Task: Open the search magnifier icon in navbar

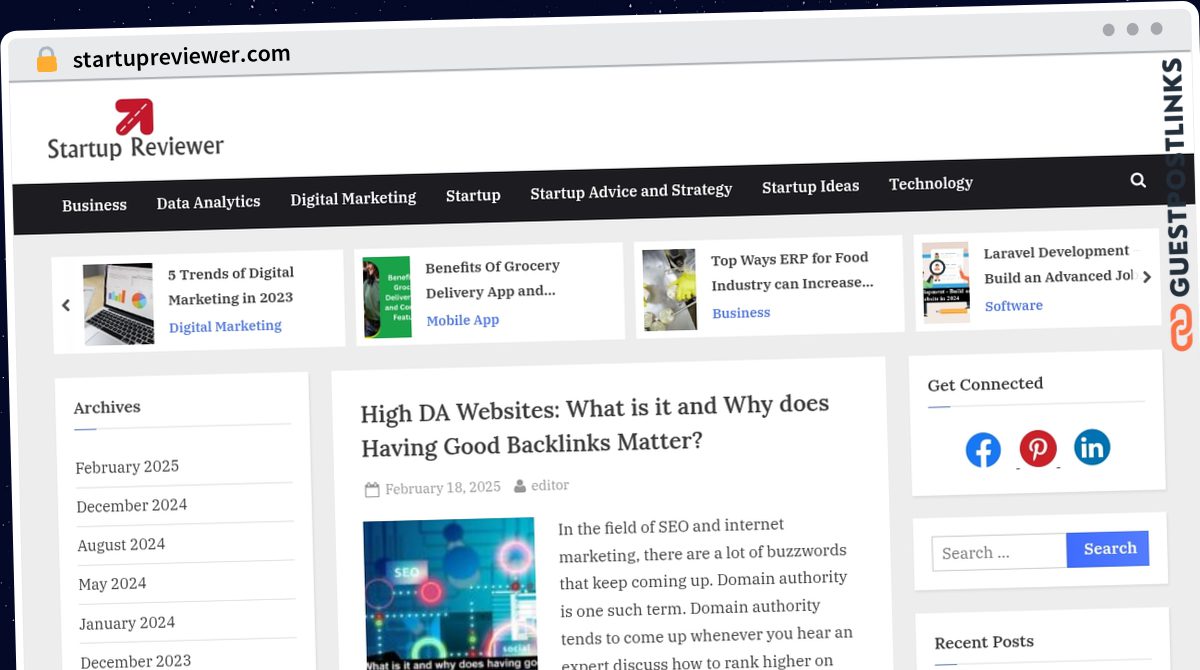Action: (1138, 180)
